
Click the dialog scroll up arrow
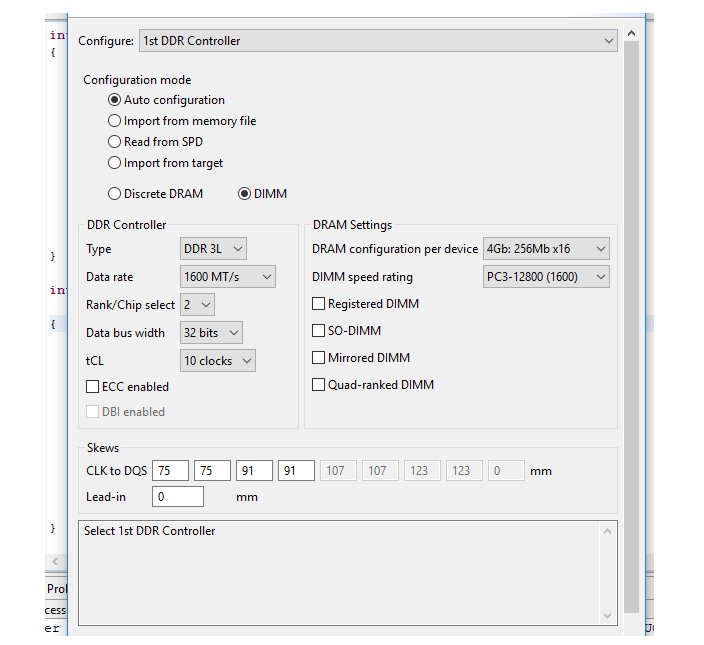[631, 33]
